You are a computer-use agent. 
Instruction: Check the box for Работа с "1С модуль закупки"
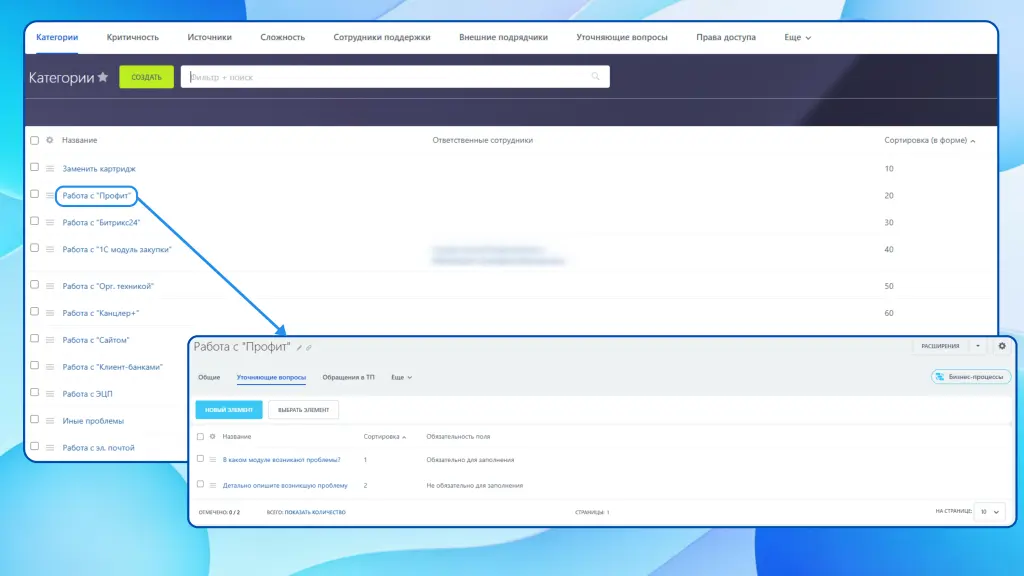35,248
